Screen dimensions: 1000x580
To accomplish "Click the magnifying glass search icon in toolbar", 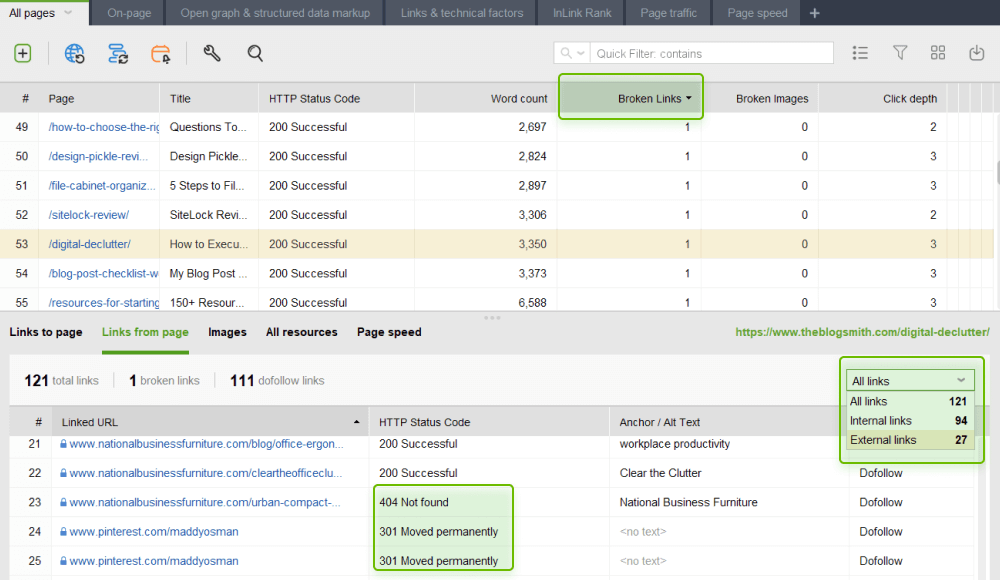I will pyautogui.click(x=255, y=54).
